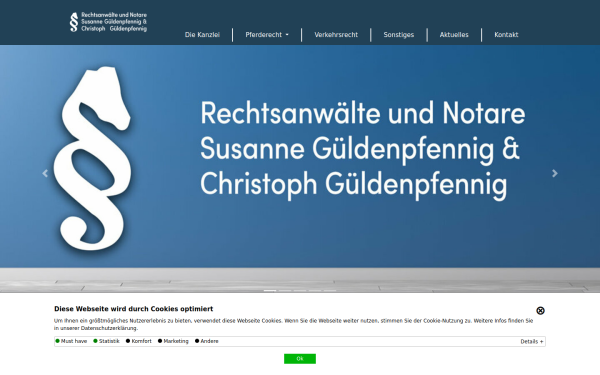Select first carousel slide indicator

(x=270, y=290)
